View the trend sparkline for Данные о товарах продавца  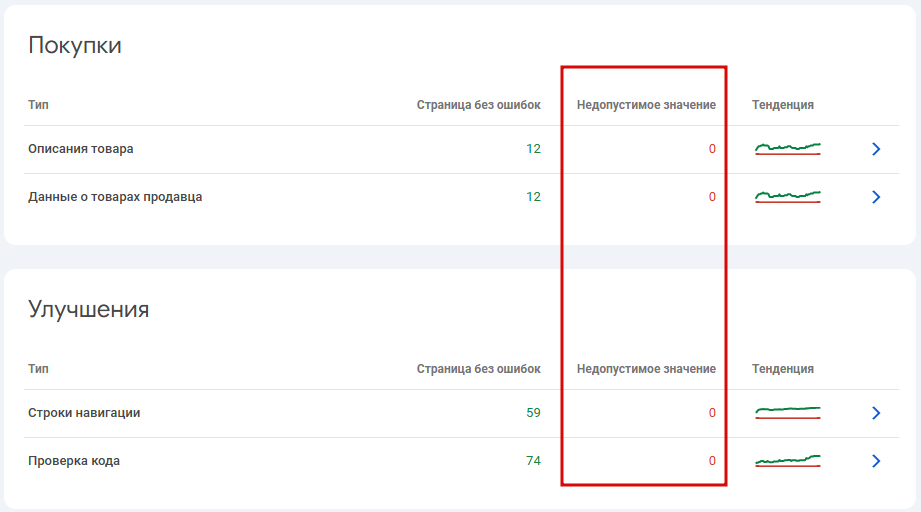(x=788, y=197)
